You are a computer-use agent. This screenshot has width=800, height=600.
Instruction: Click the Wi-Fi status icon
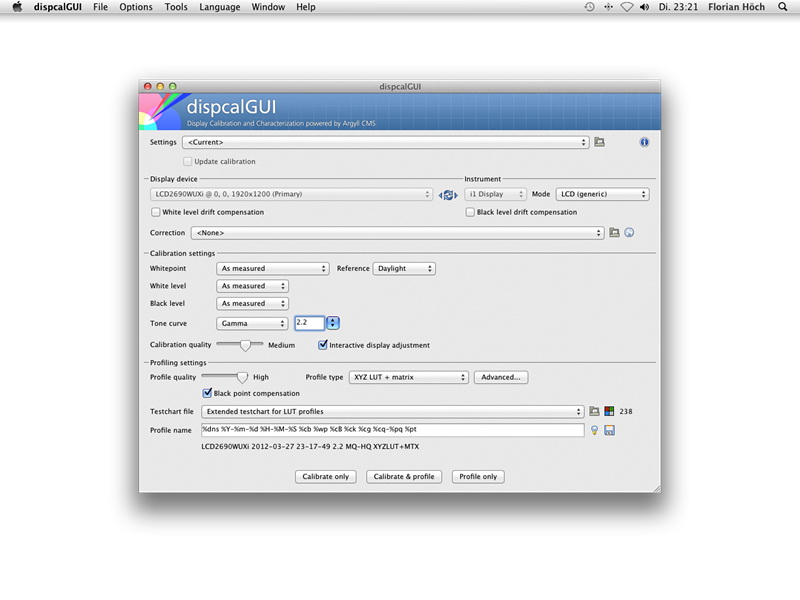tap(627, 7)
